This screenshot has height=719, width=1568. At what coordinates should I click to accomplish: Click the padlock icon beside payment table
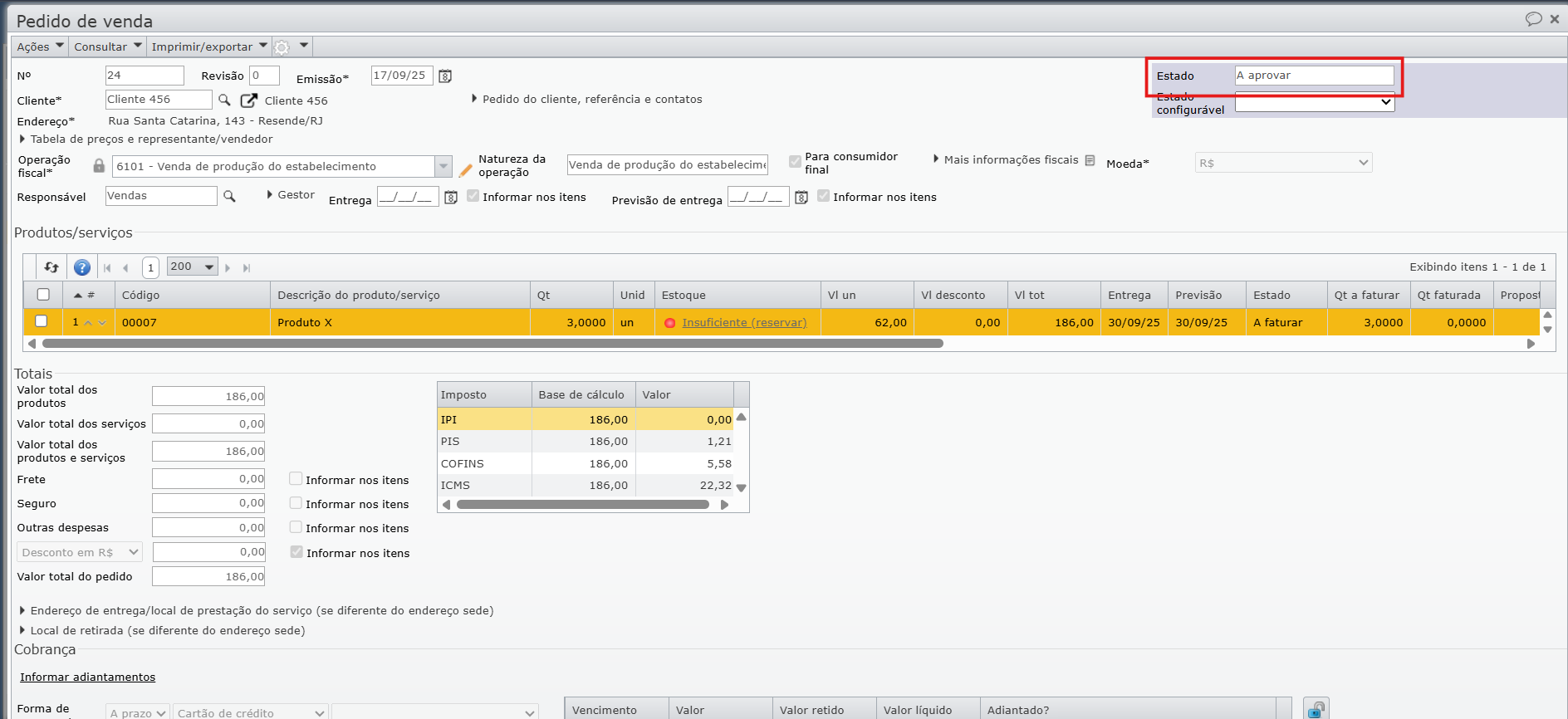point(1316,709)
